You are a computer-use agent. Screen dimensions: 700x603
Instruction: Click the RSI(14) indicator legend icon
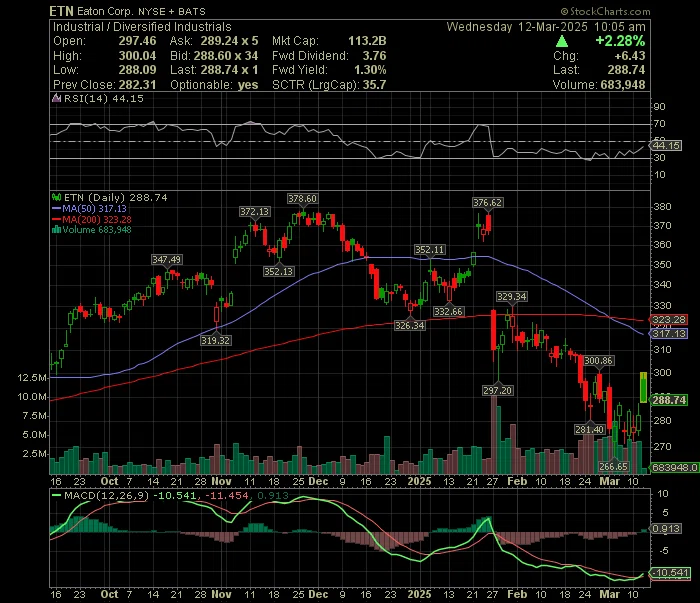coord(56,98)
